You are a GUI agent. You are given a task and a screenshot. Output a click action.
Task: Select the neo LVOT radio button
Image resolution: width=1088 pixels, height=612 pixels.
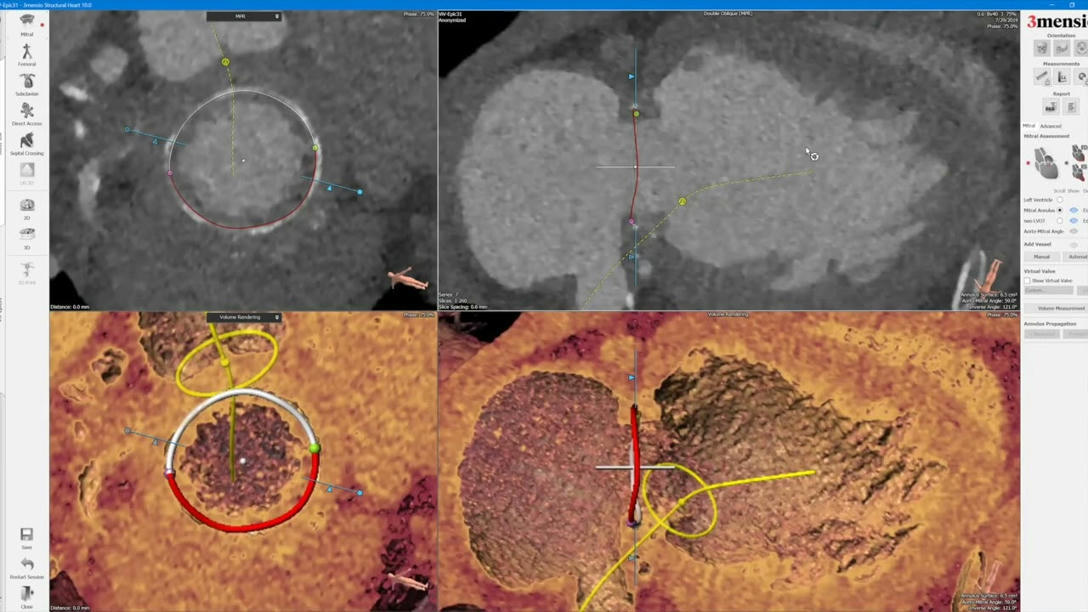[1060, 219]
